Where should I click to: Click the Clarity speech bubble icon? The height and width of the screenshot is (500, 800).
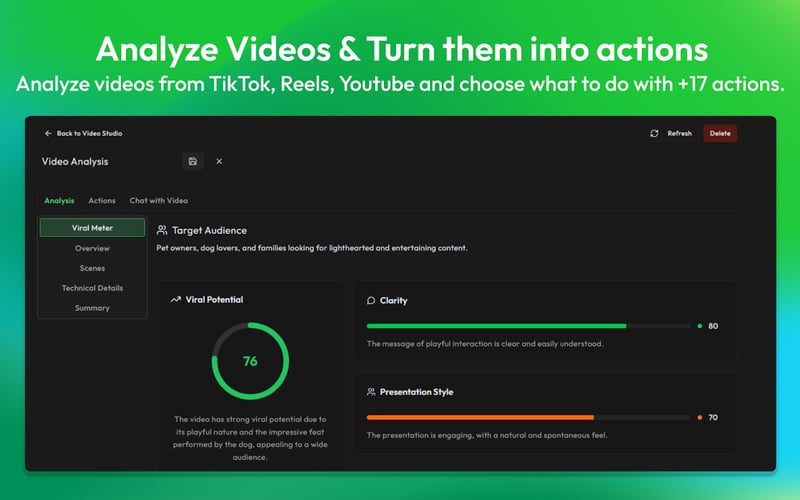[x=371, y=301]
